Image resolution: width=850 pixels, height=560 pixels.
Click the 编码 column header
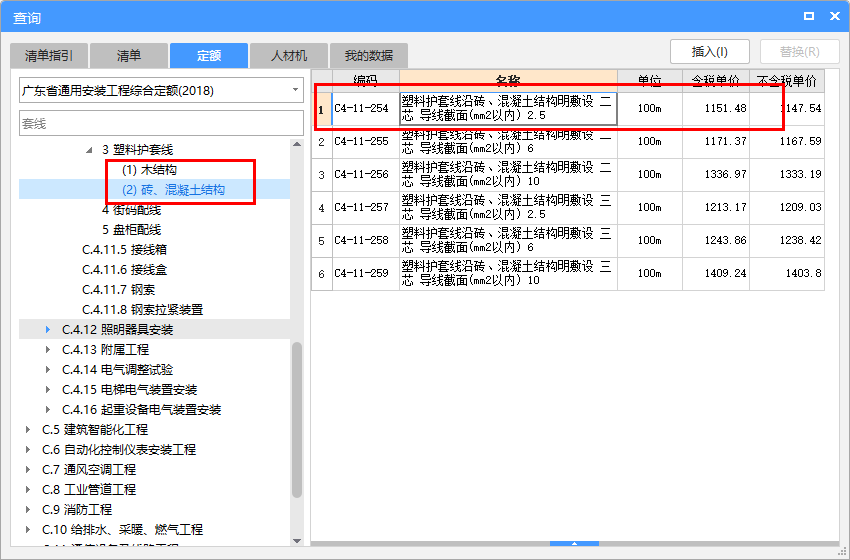click(x=366, y=80)
